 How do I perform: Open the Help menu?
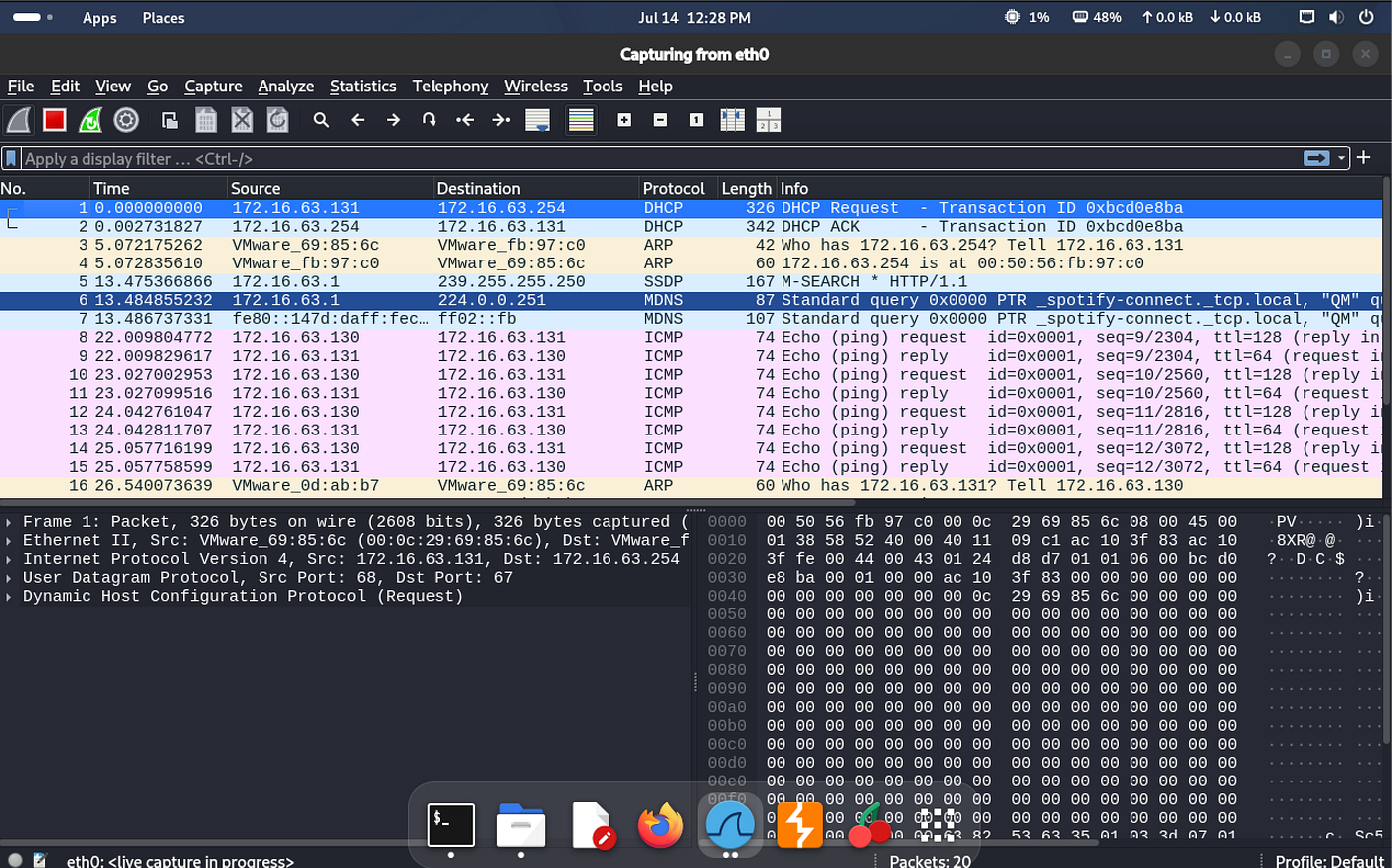point(655,87)
